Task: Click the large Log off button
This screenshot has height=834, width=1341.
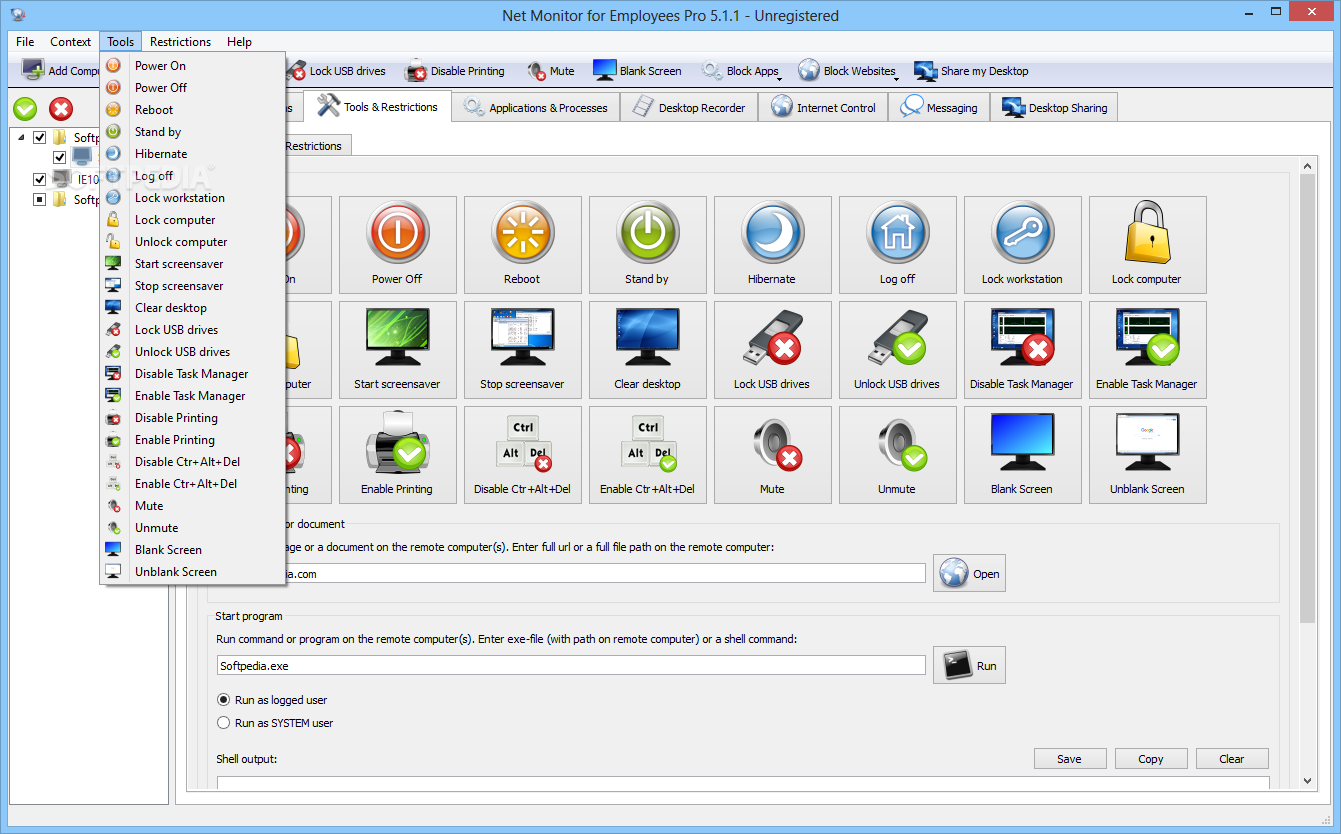Action: 897,244
